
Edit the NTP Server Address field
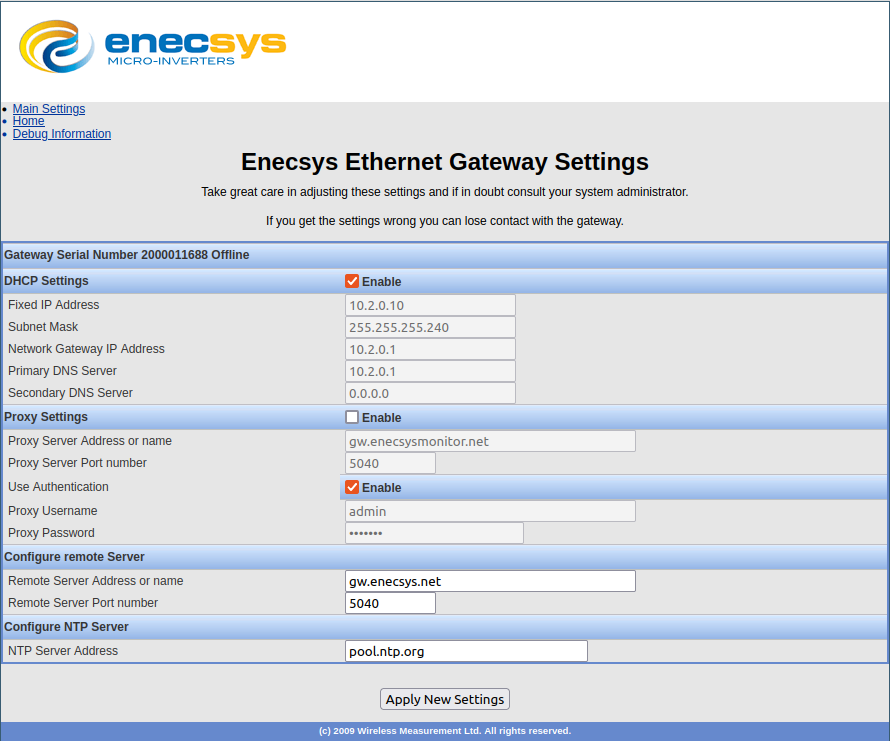tap(466, 651)
